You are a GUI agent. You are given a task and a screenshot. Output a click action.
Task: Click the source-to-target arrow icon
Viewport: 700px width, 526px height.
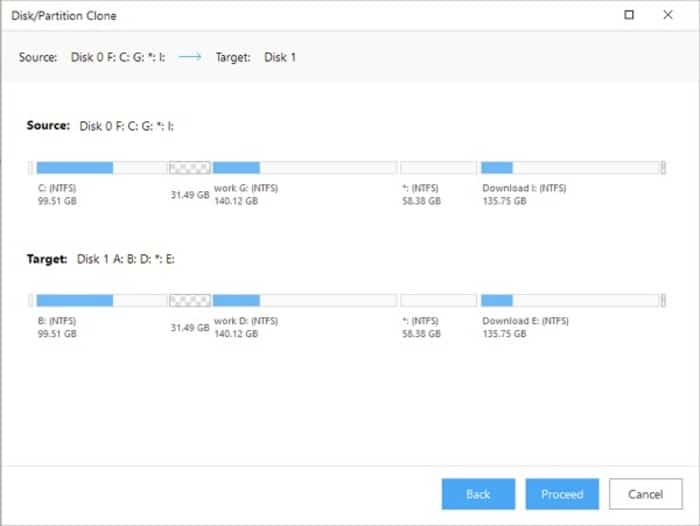coord(190,57)
